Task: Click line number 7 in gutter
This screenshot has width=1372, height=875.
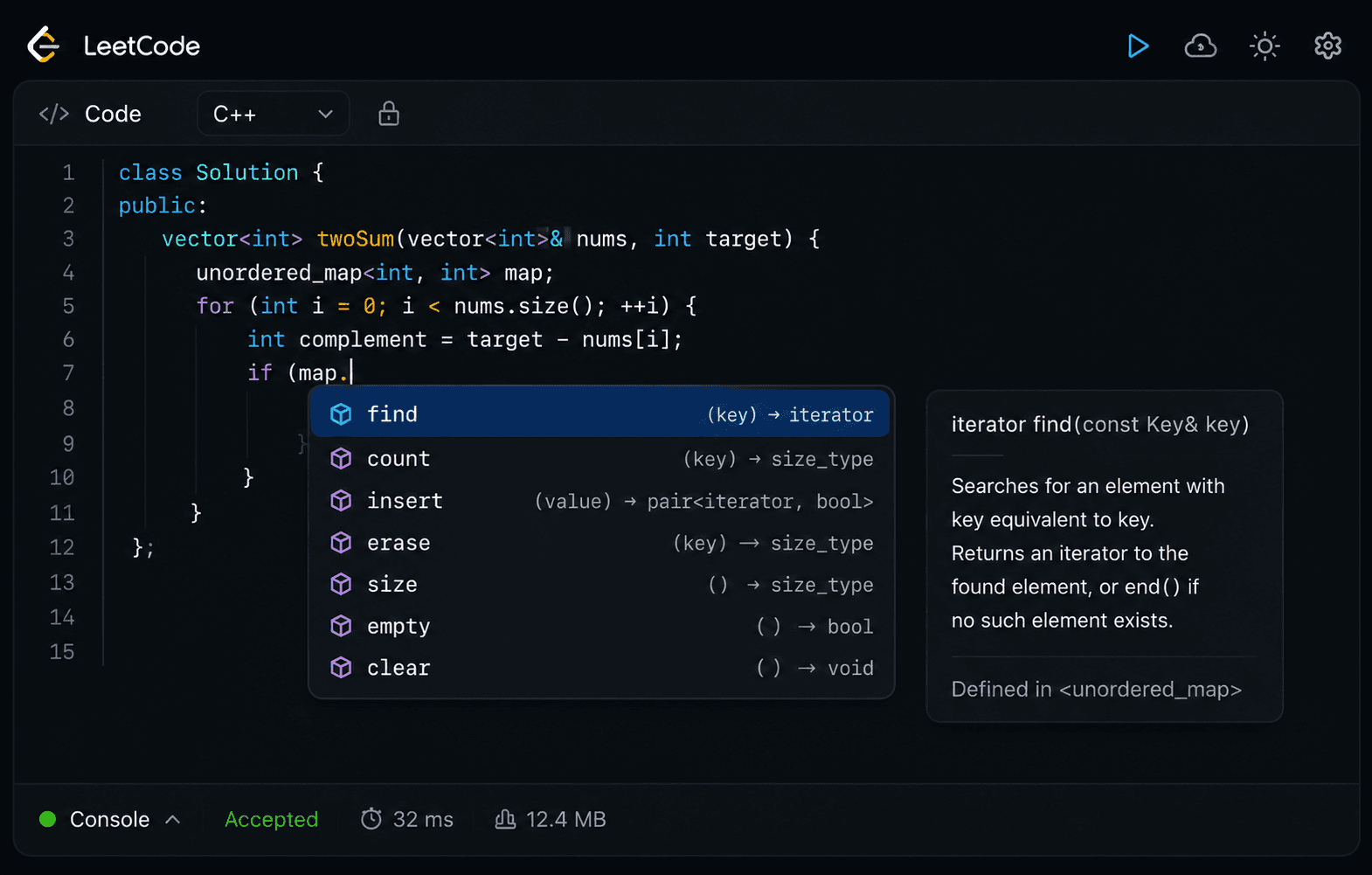Action: (68, 373)
